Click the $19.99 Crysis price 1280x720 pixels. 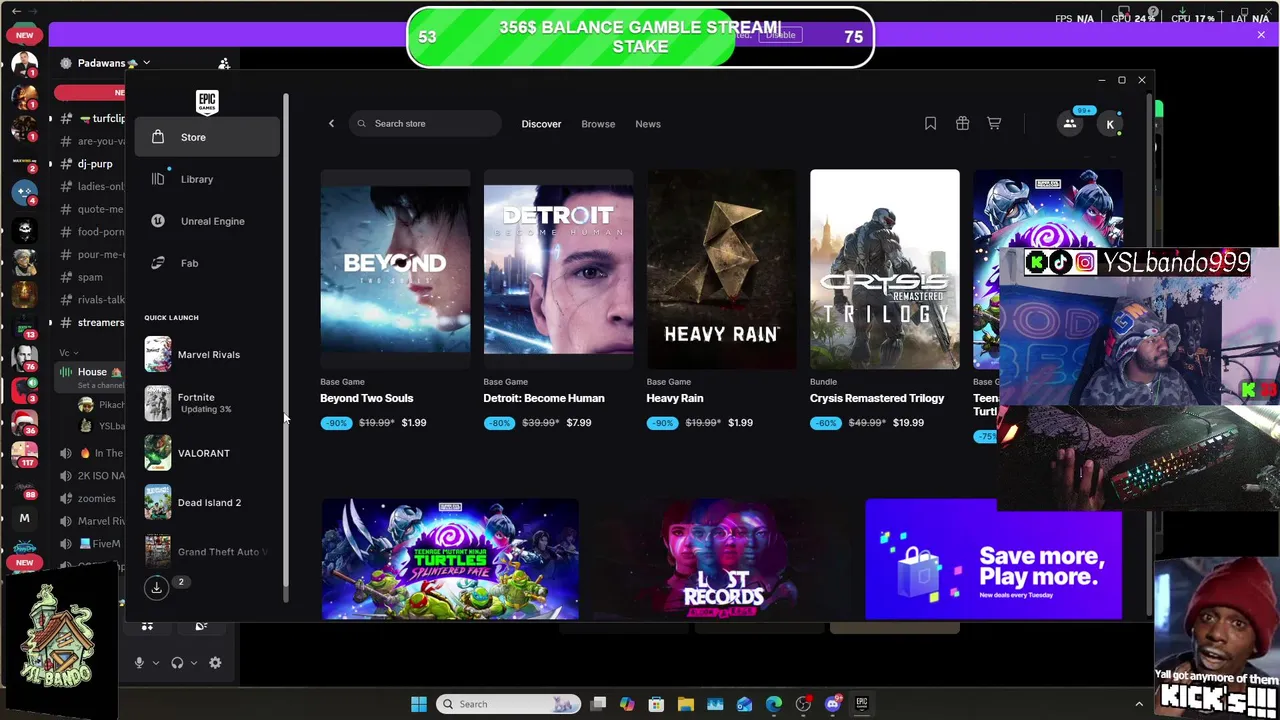[908, 422]
